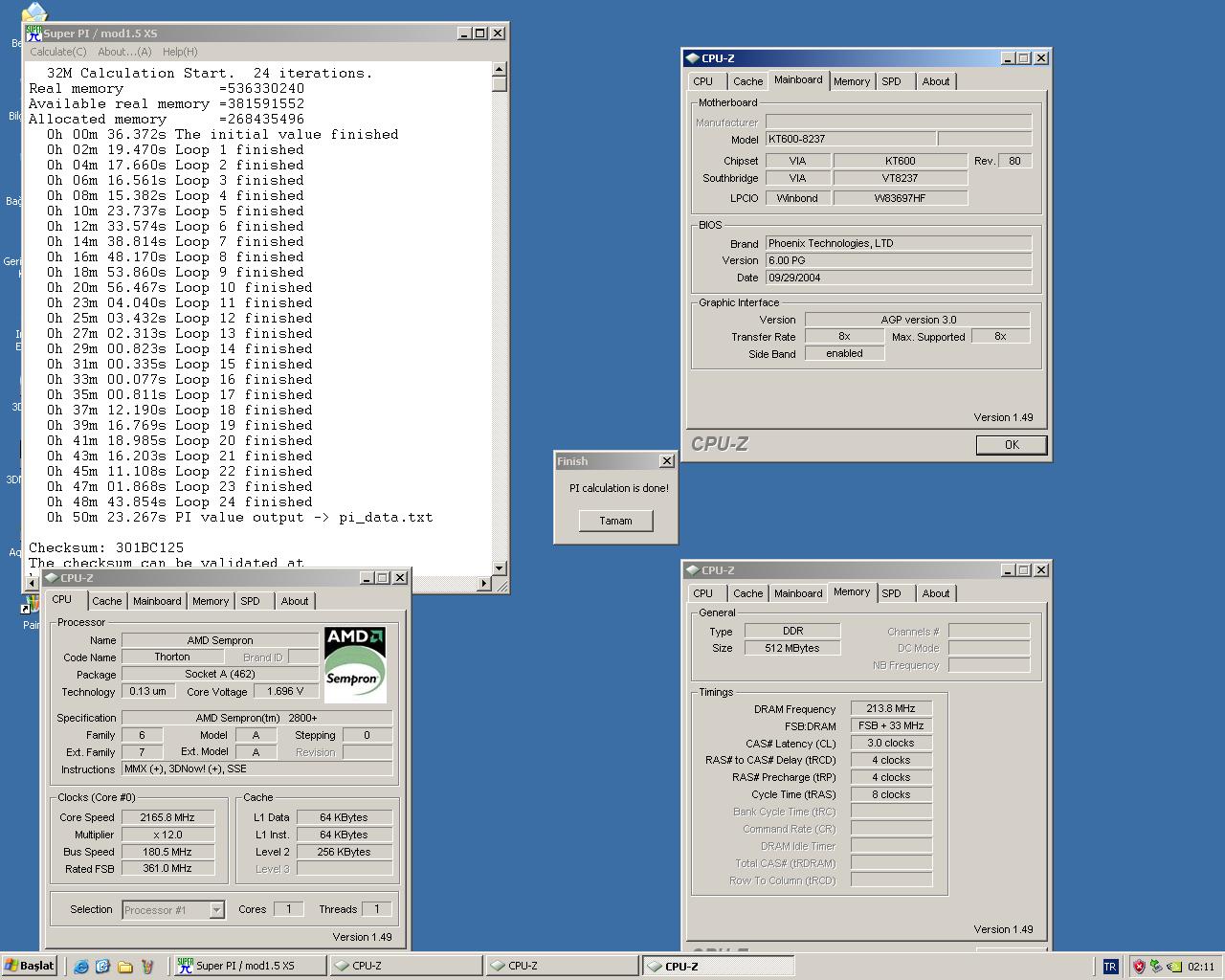
Task: Click DRAM Frequency value 213.8 MHz
Action: pos(891,709)
